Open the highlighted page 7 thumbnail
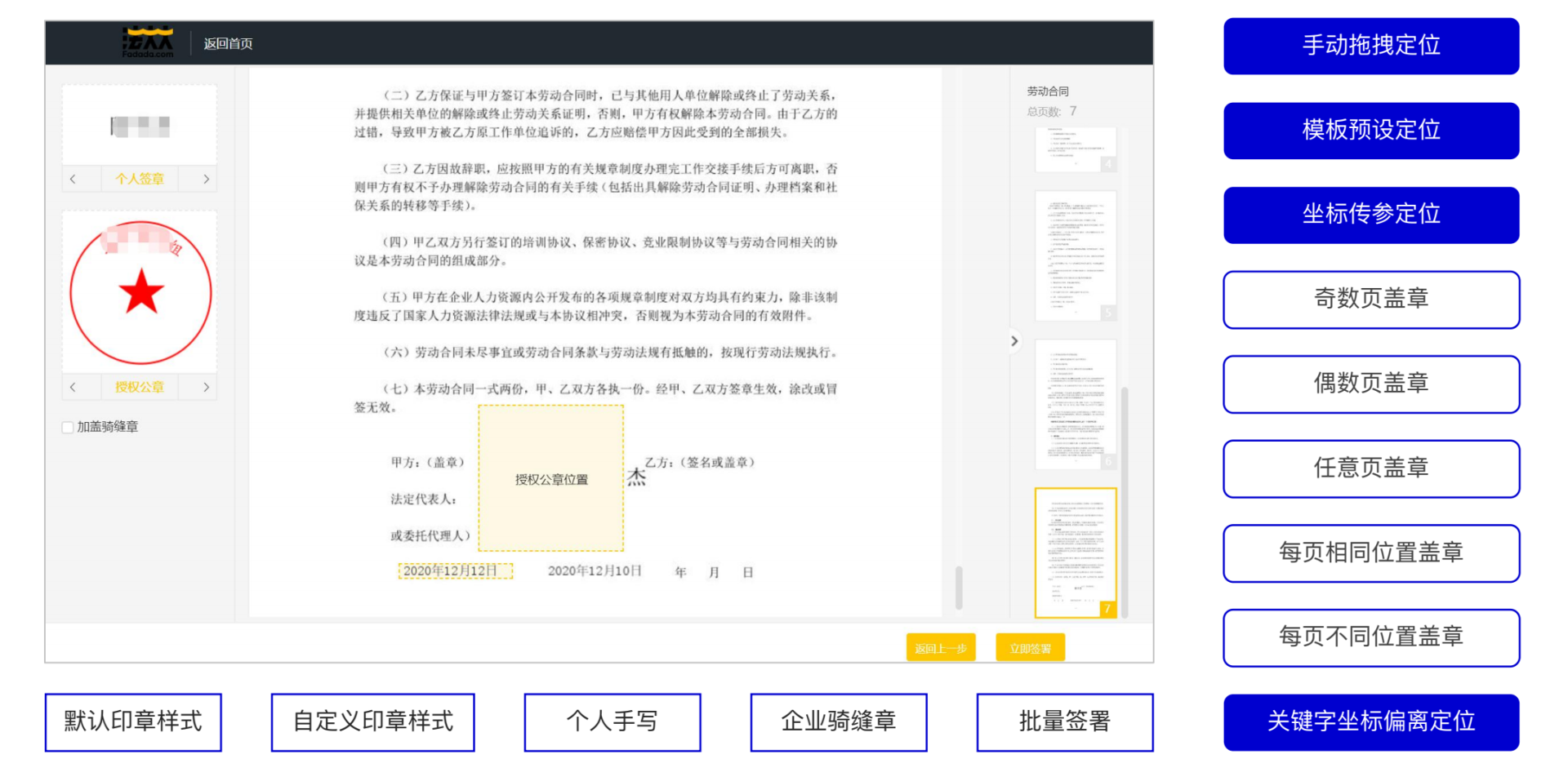Screen dimensions: 1568x768 (1076, 553)
